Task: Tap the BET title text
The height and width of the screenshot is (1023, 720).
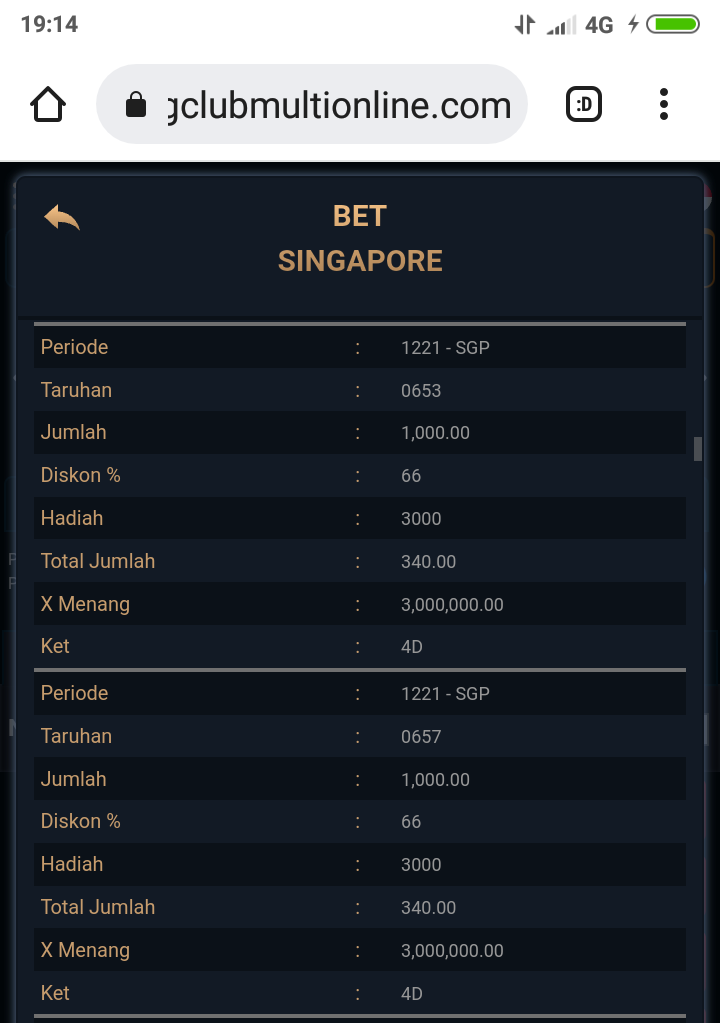Action: coord(360,216)
